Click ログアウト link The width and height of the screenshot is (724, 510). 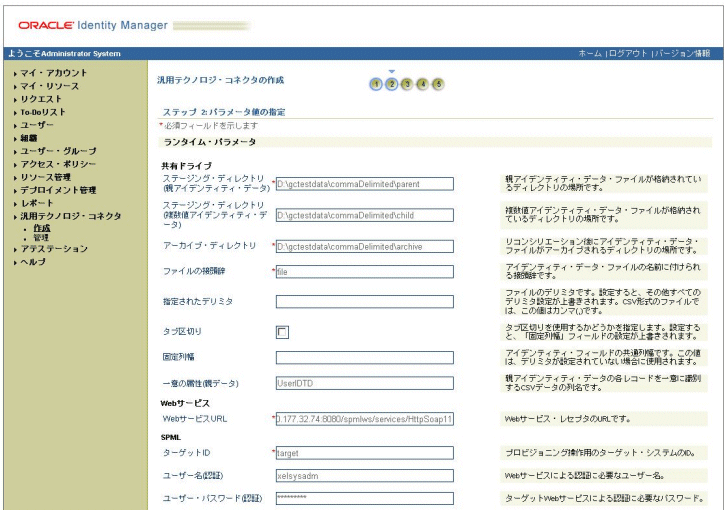(628, 54)
